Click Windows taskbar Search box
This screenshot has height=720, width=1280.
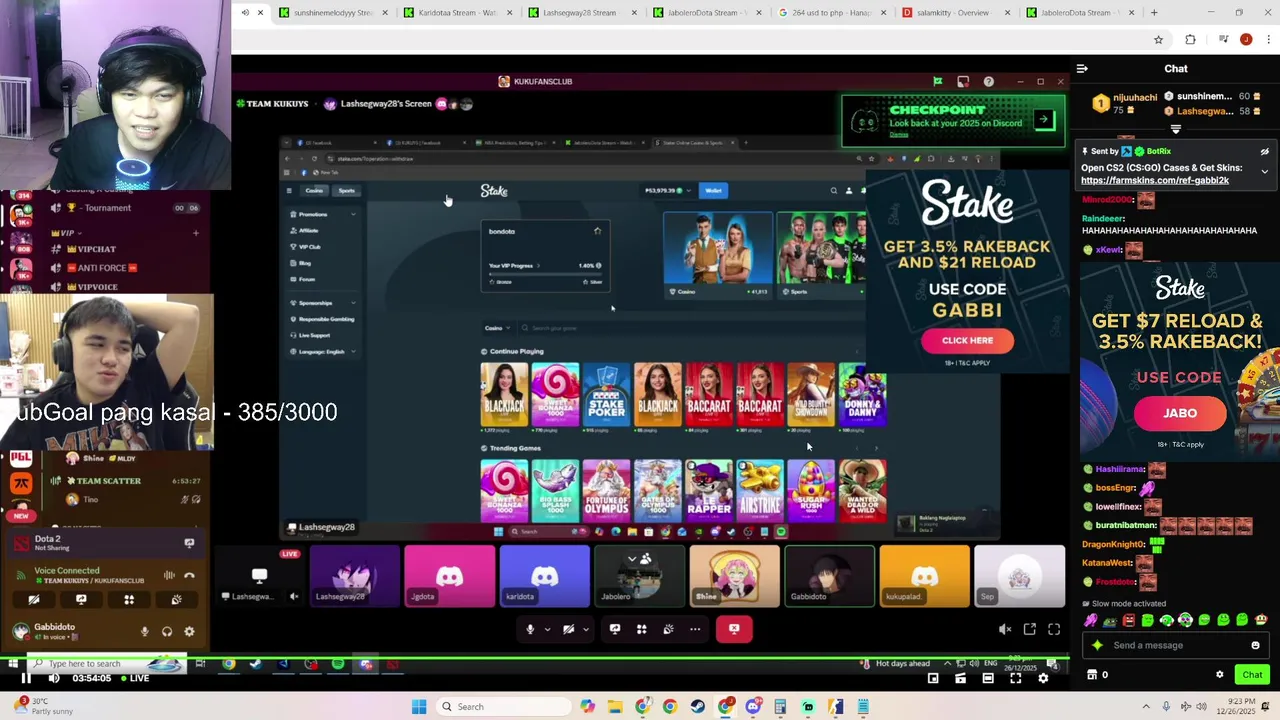click(x=505, y=707)
